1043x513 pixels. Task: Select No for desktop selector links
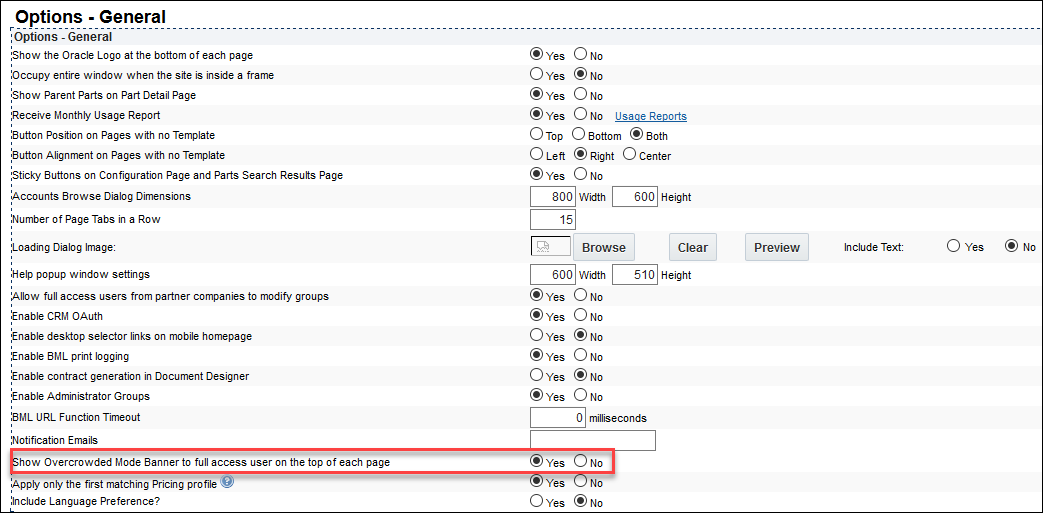pos(581,335)
